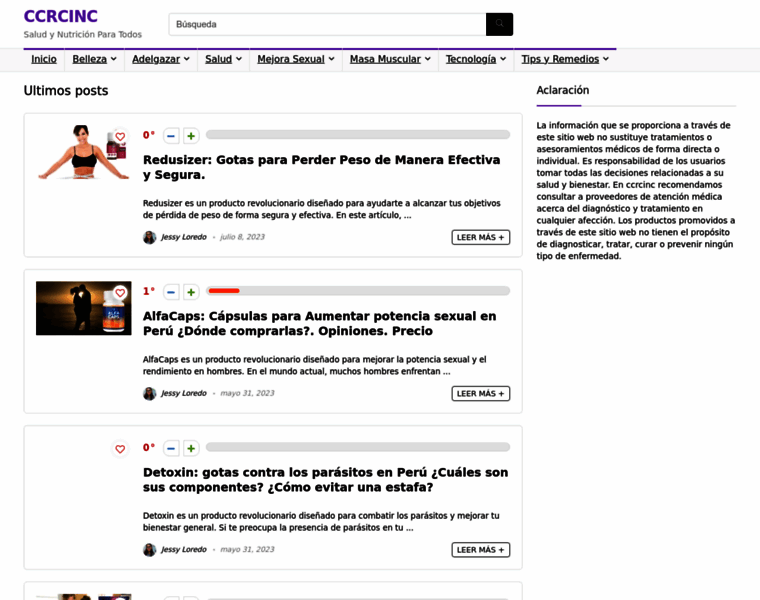Click the date julio 8, 2023
The width and height of the screenshot is (760, 600).
click(242, 237)
